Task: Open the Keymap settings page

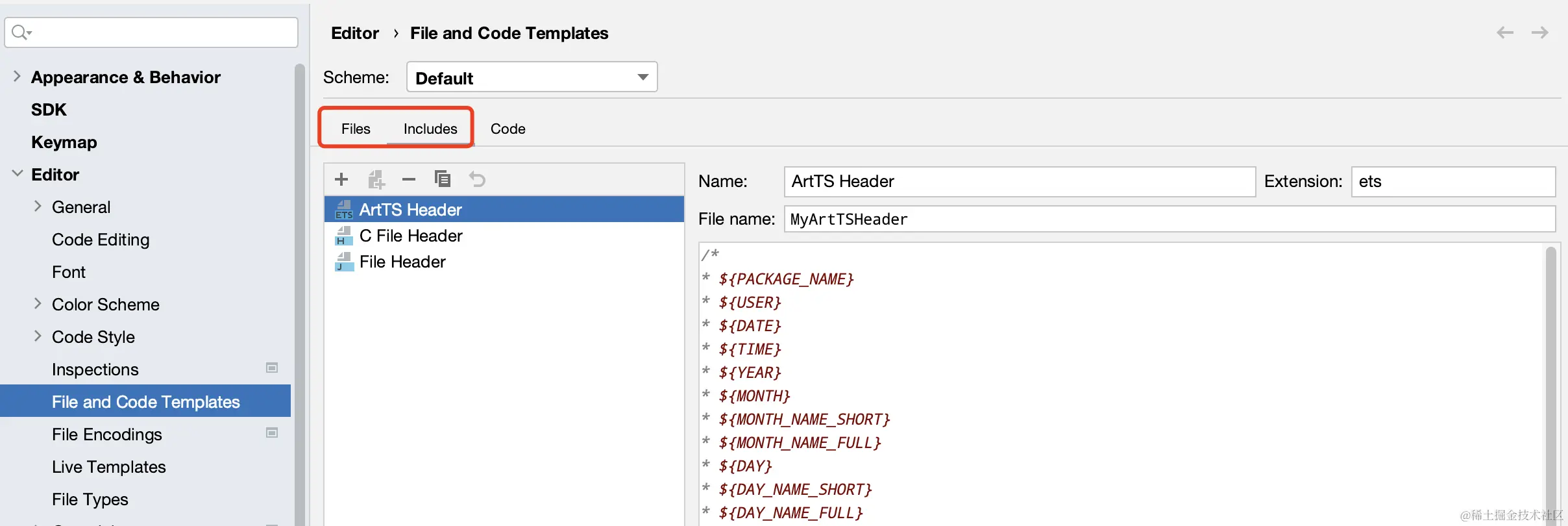Action: click(x=64, y=142)
